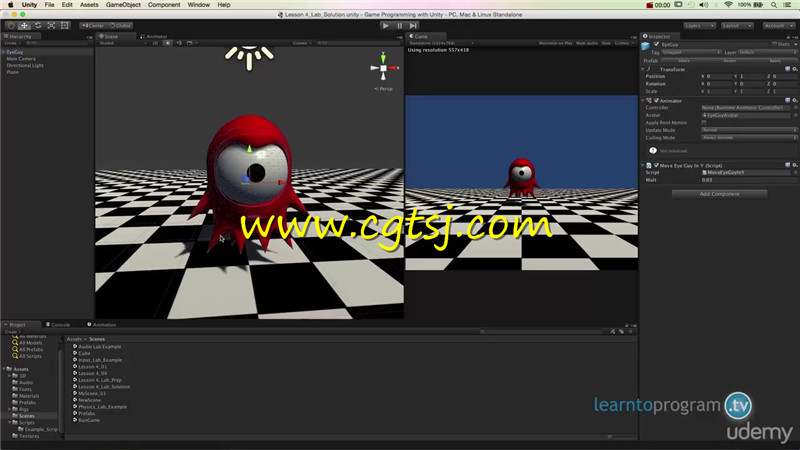Open Hierarchy Create dropdown
800x450 pixels.
click(x=11, y=43)
